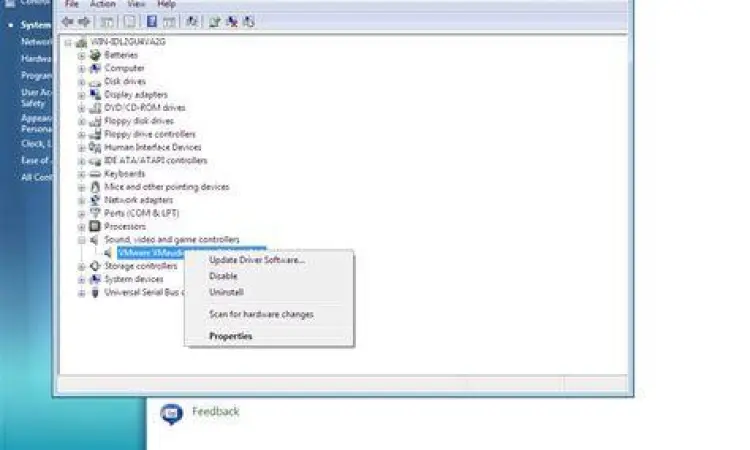Viewport: 750px width, 450px height.
Task: Click the speaker icon beside Sound, video and game controllers
Action: [x=95, y=240]
